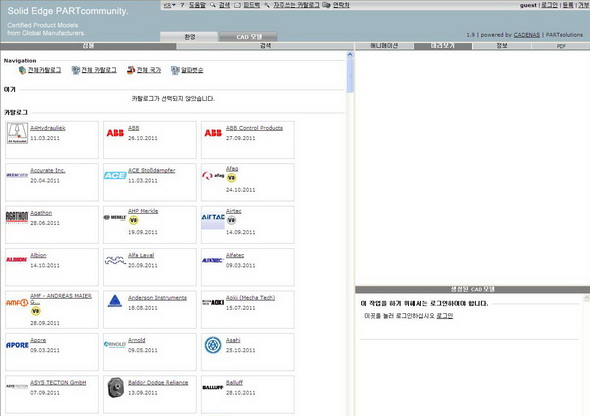Open the CADENAS link
This screenshot has height=416, width=590.
coord(527,35)
